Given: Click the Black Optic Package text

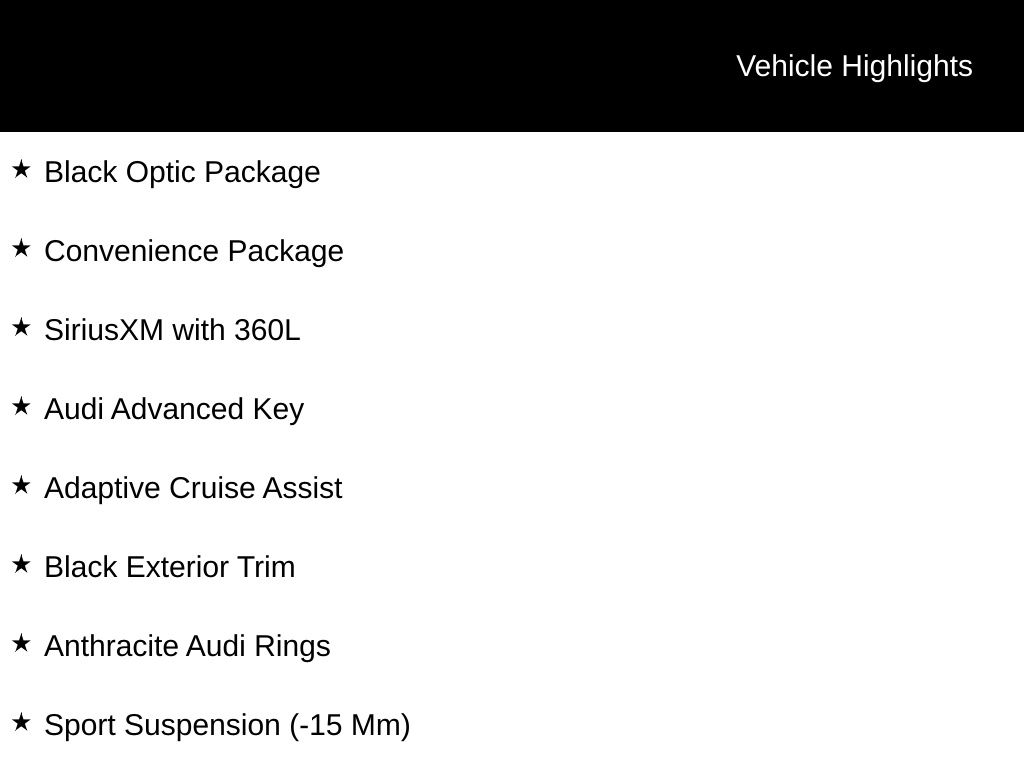Looking at the screenshot, I should pos(182,172).
